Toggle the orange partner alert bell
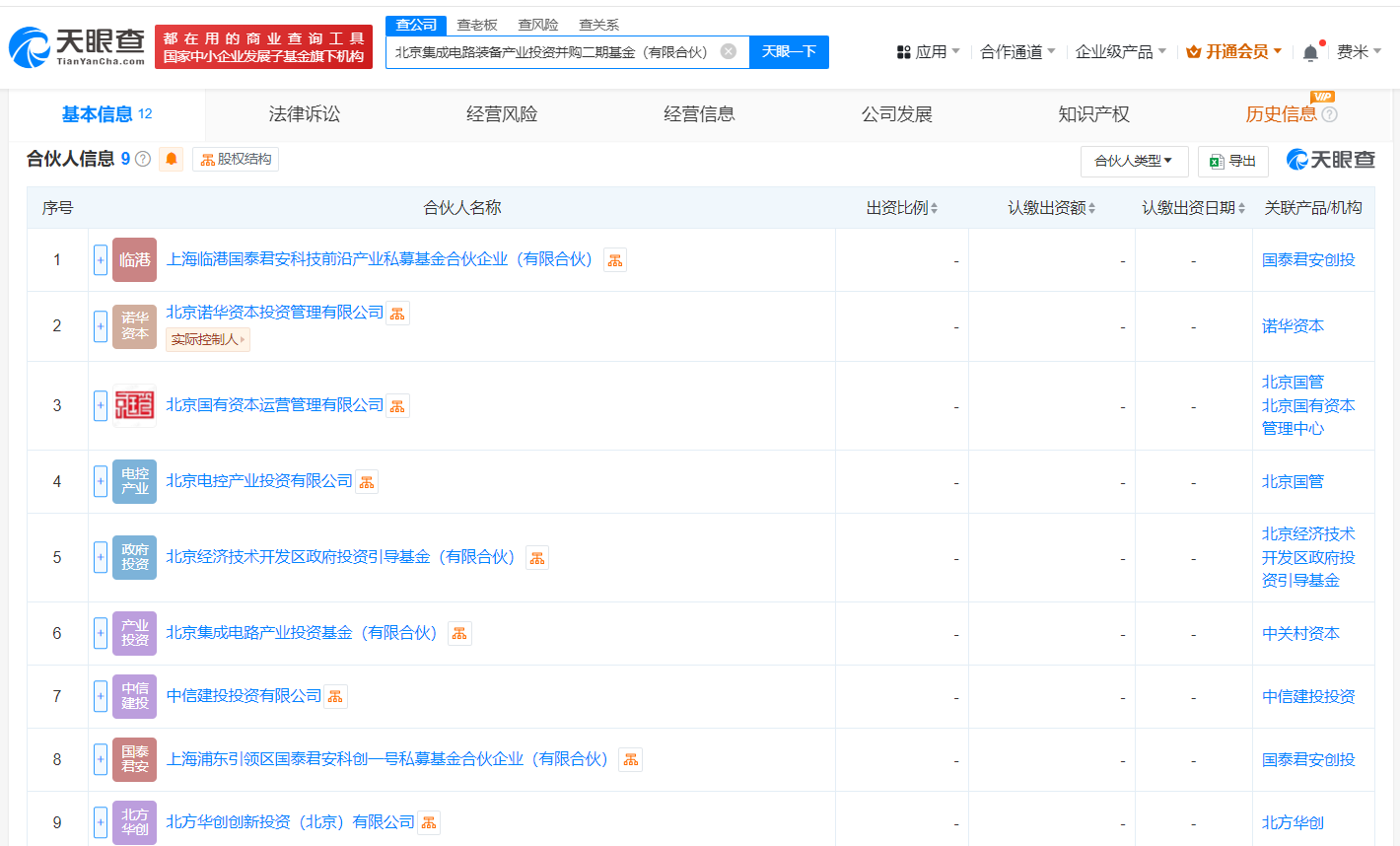Screen dimensions: 1400x846 click(172, 159)
